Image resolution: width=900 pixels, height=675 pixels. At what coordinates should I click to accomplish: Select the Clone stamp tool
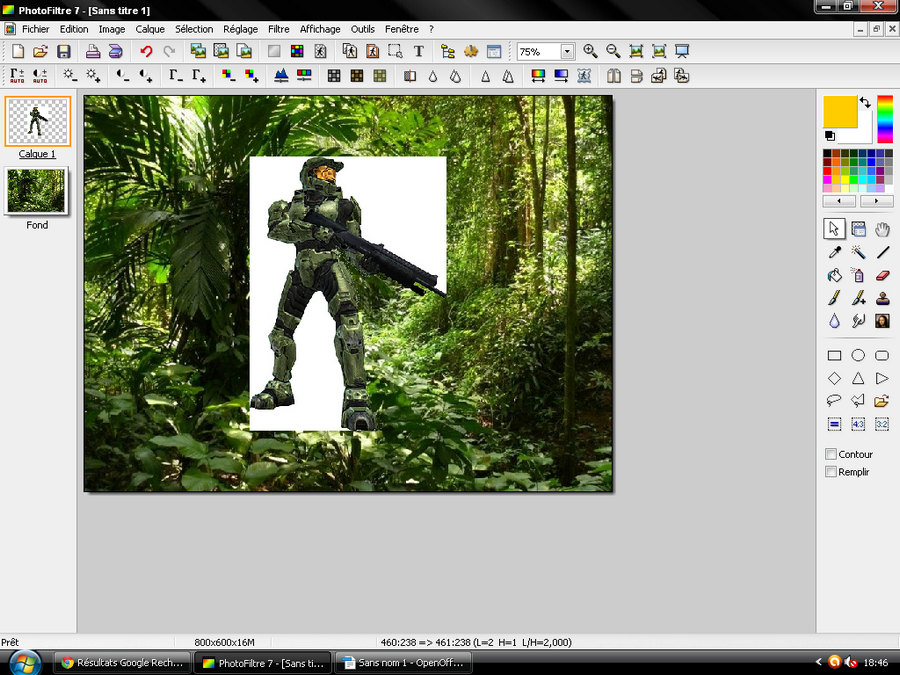[x=882, y=298]
